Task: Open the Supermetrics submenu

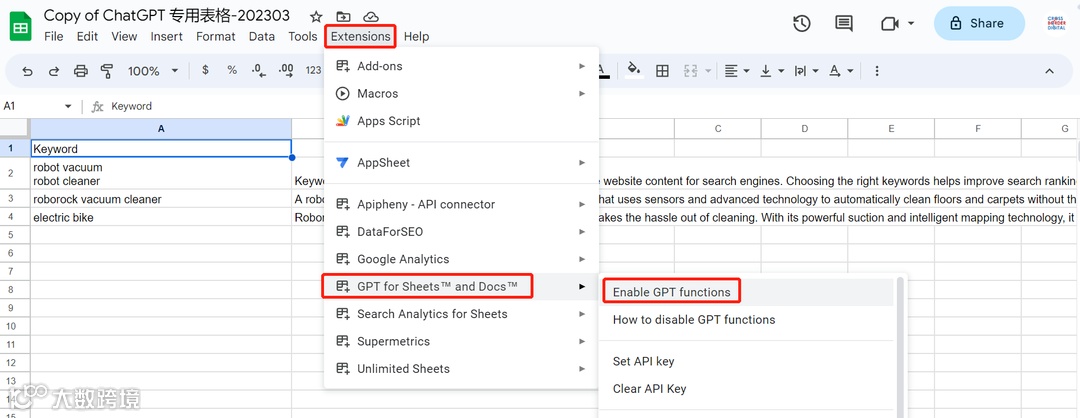Action: pyautogui.click(x=461, y=342)
